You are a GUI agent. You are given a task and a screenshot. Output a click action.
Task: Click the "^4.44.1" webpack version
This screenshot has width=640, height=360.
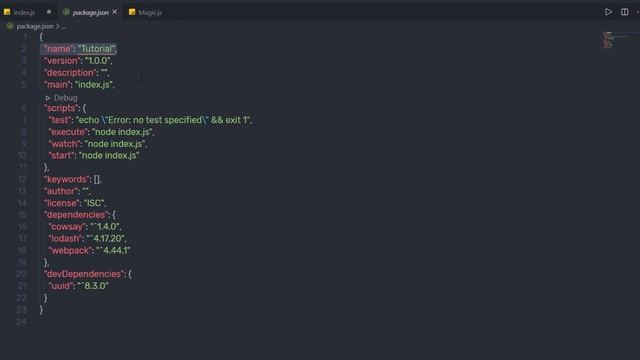[113, 250]
